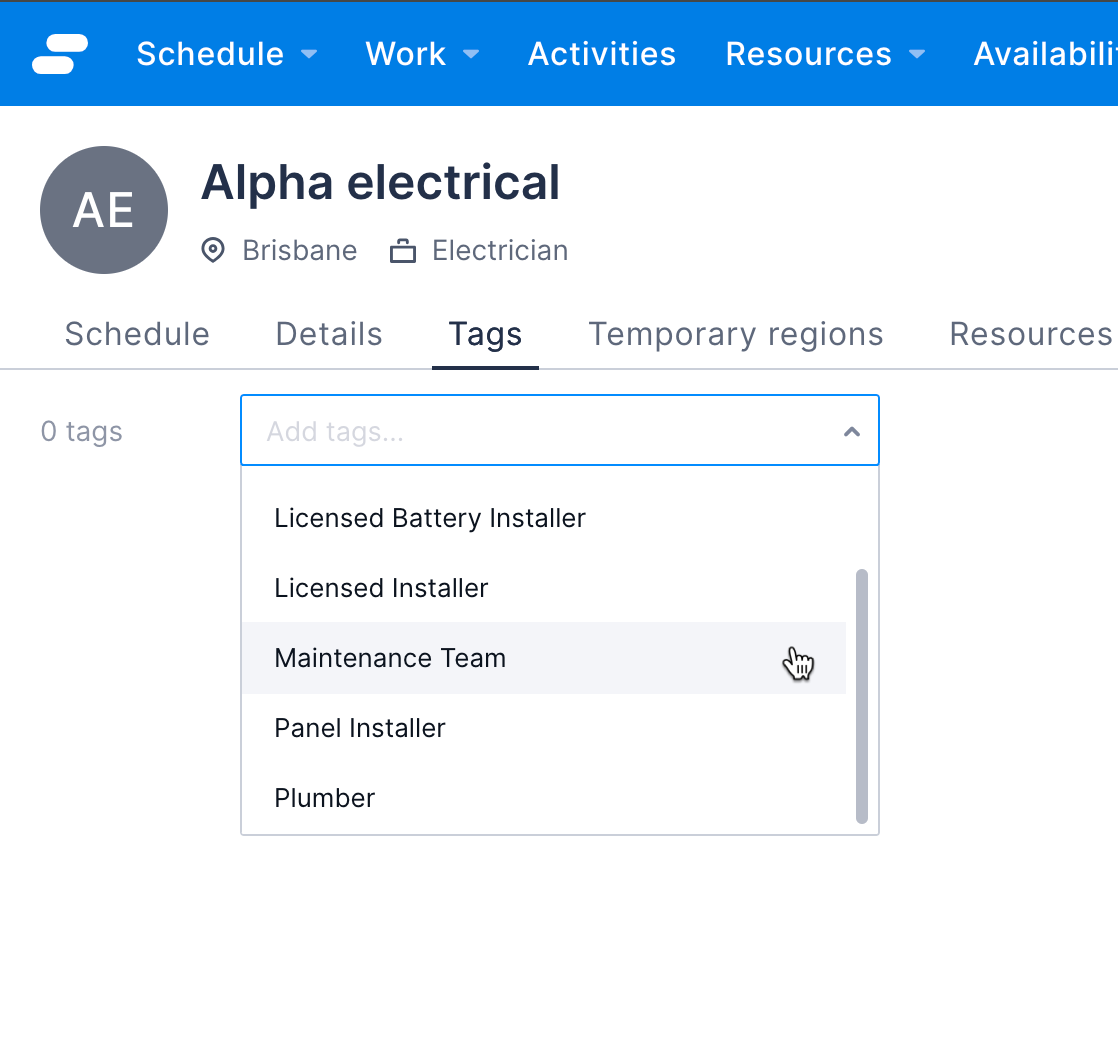Switch to the Schedule tab

coord(136,334)
